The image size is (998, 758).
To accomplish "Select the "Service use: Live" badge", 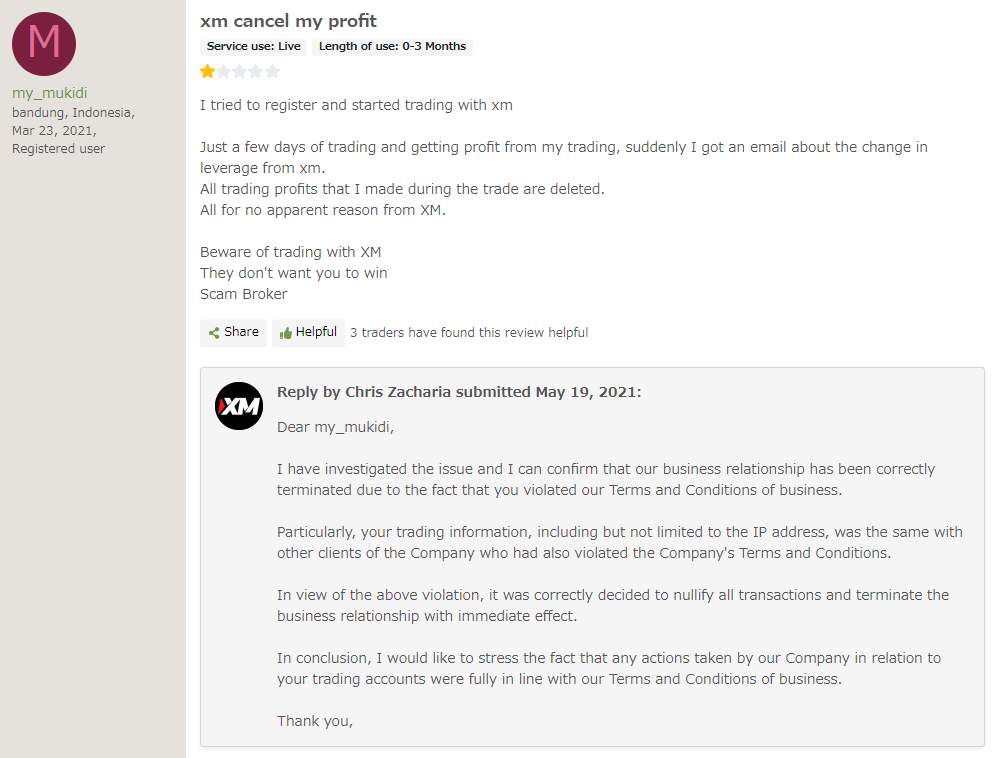I will (x=253, y=46).
